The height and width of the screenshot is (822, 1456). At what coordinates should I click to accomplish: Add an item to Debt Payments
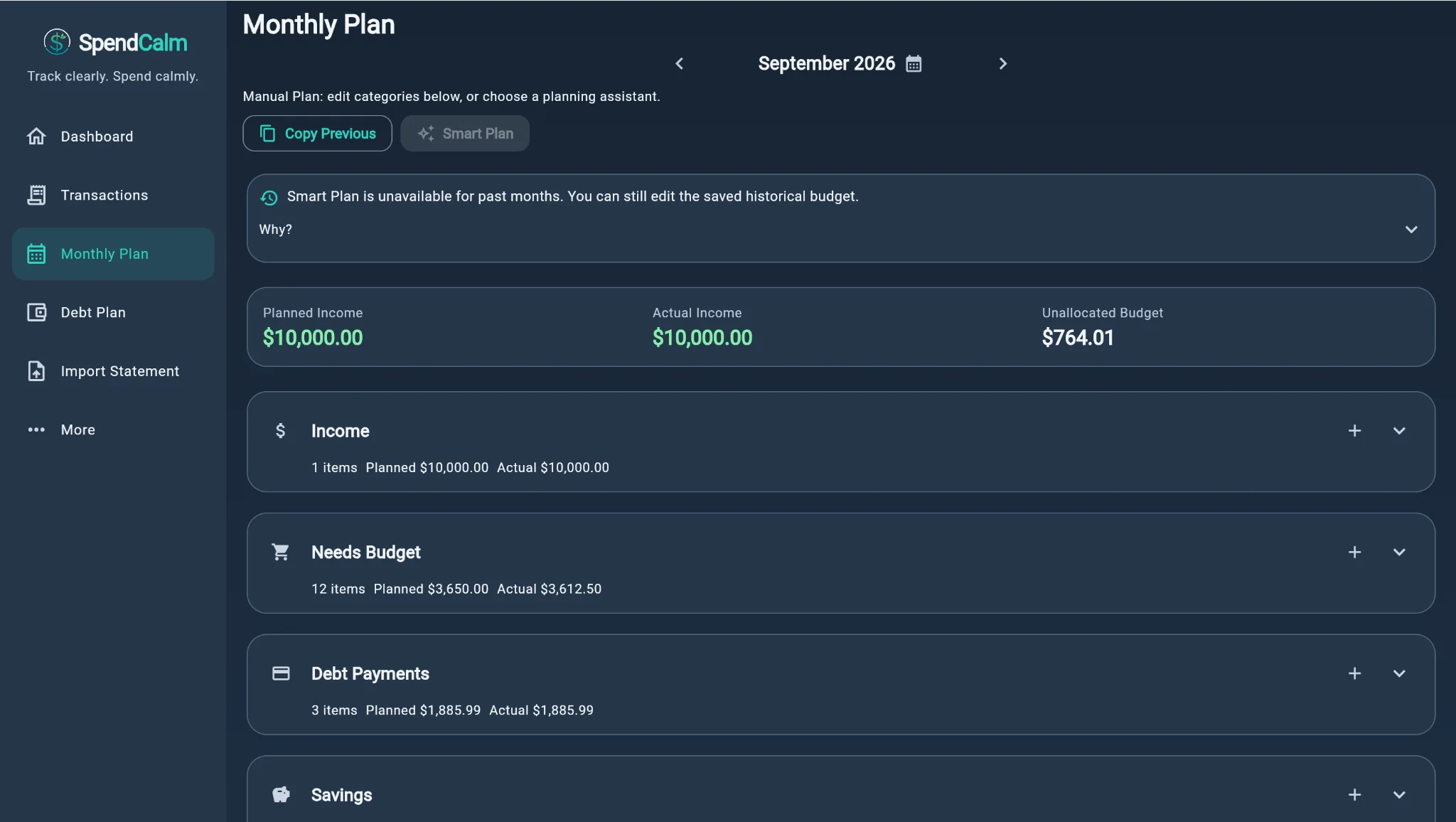click(1354, 673)
